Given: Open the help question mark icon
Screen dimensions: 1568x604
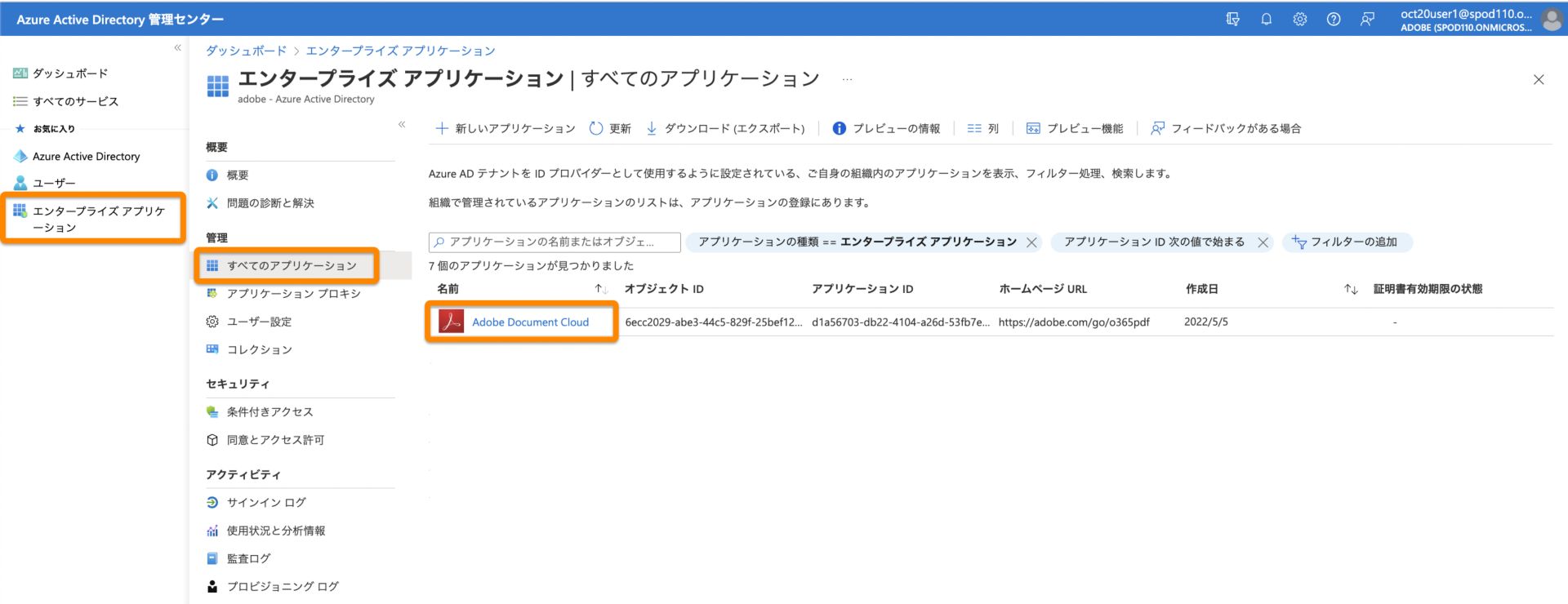Looking at the screenshot, I should click(x=1333, y=19).
